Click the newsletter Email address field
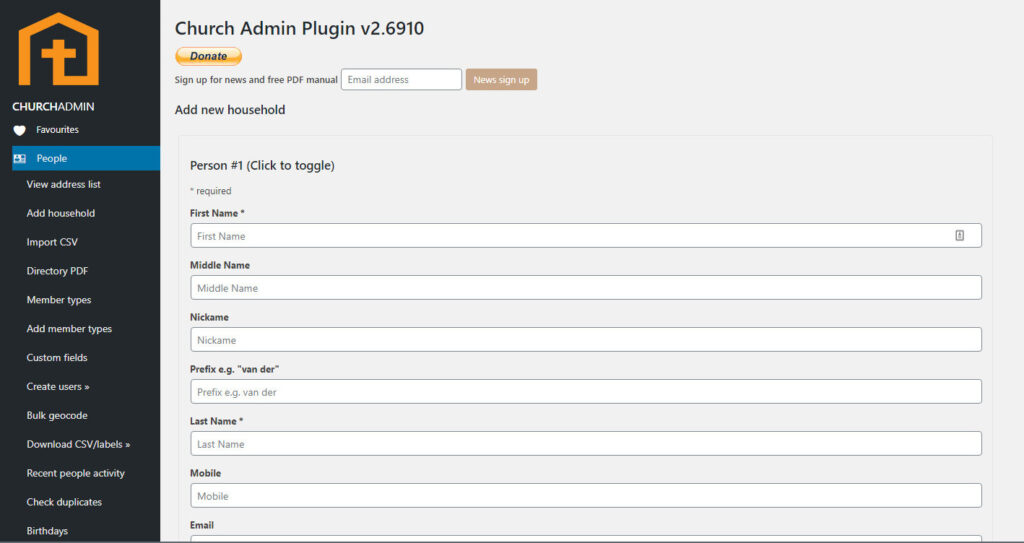1024x543 pixels. tap(401, 80)
